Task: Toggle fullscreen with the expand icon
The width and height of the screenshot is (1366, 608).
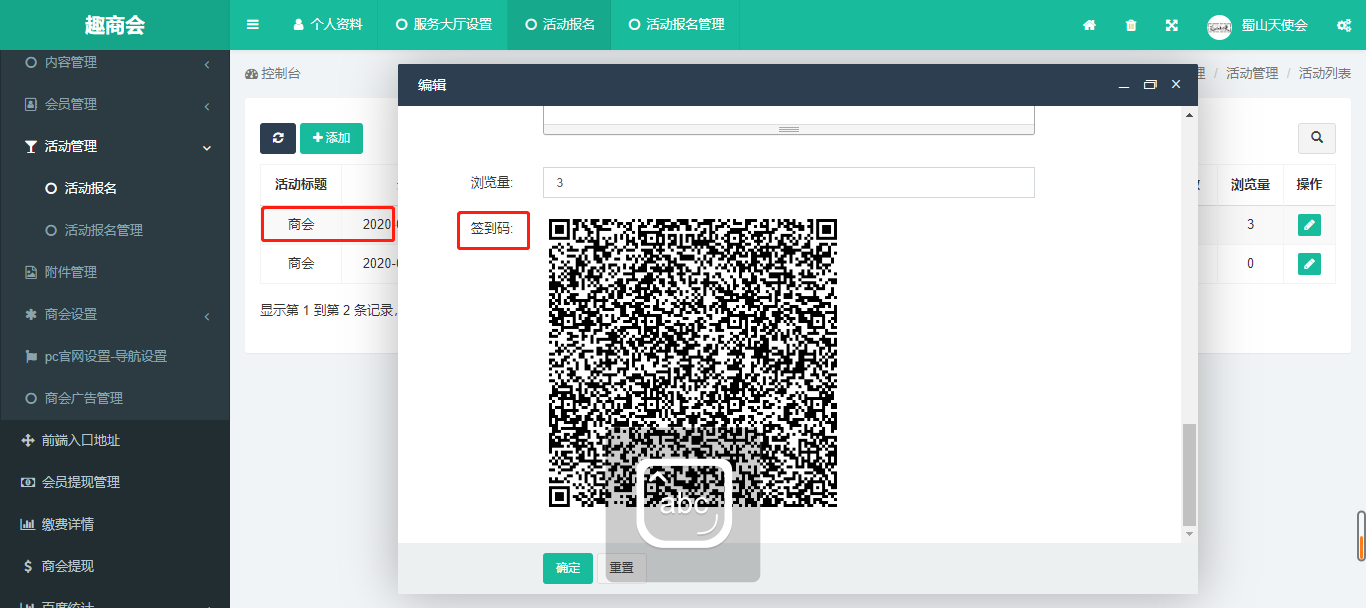Action: [1171, 25]
